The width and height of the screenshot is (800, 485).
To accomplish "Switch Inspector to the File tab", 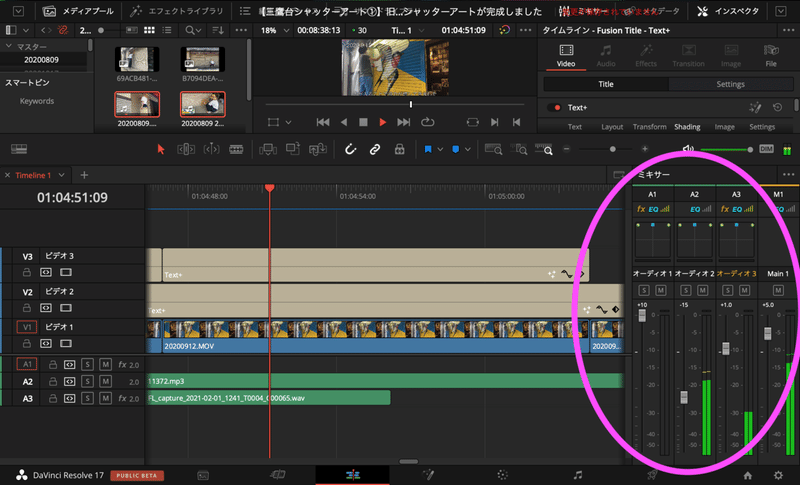I will pos(771,56).
